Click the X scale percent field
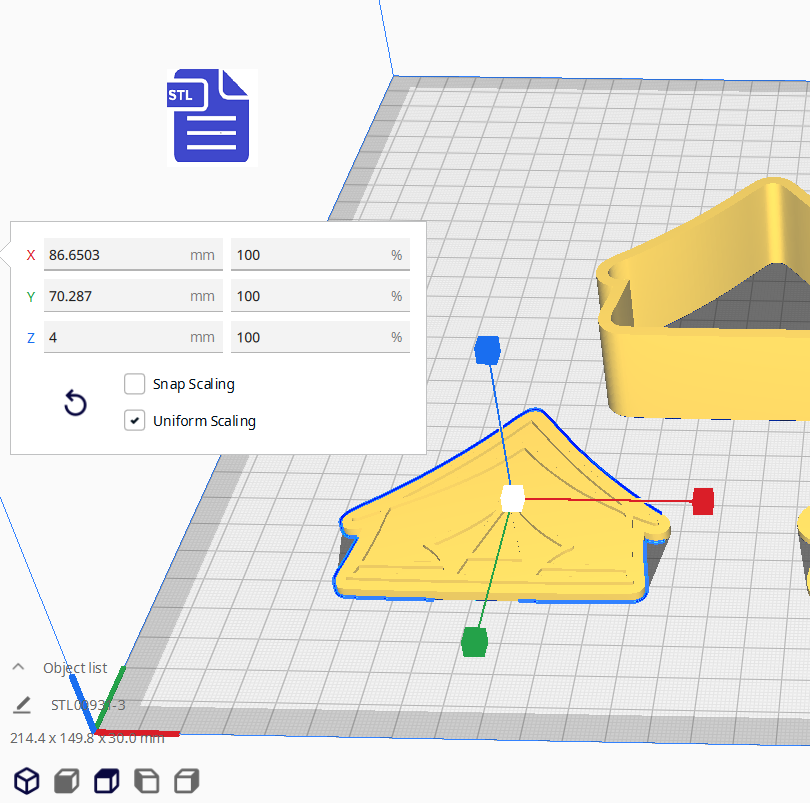810x803 pixels. [310, 255]
